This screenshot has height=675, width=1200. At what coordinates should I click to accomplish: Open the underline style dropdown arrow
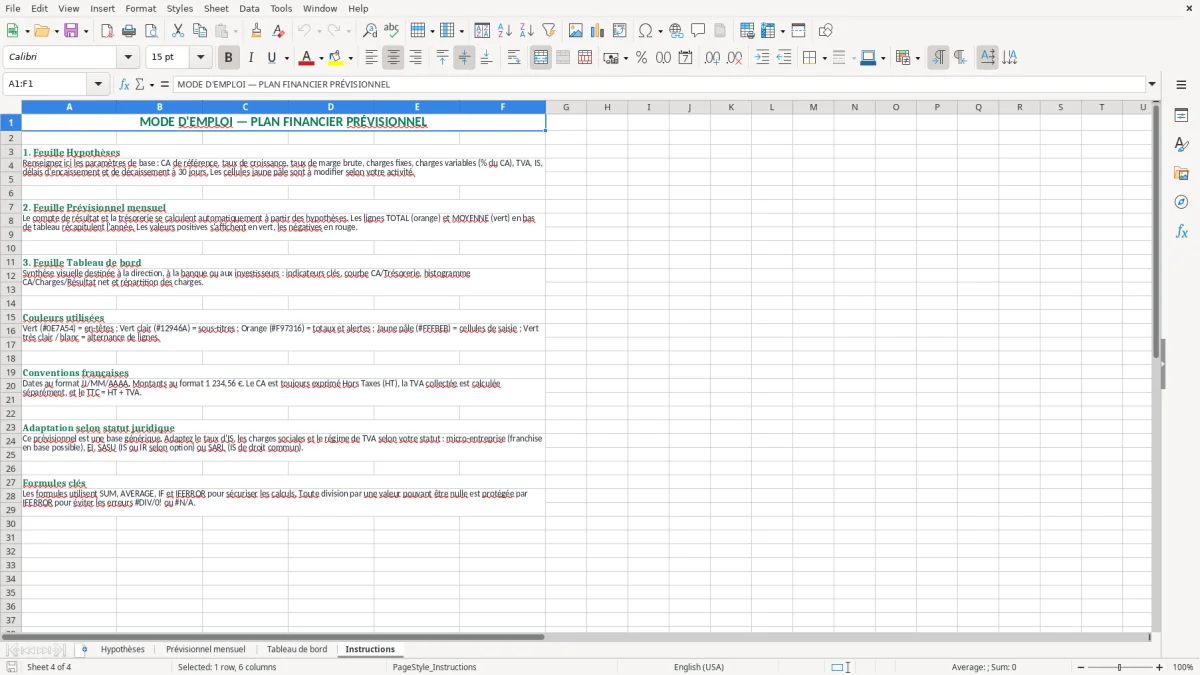[286, 58]
